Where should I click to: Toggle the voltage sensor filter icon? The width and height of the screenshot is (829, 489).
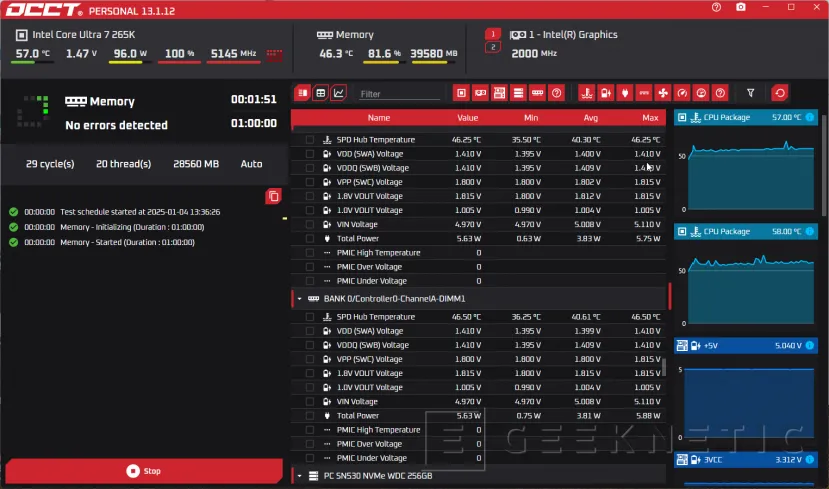pos(606,93)
